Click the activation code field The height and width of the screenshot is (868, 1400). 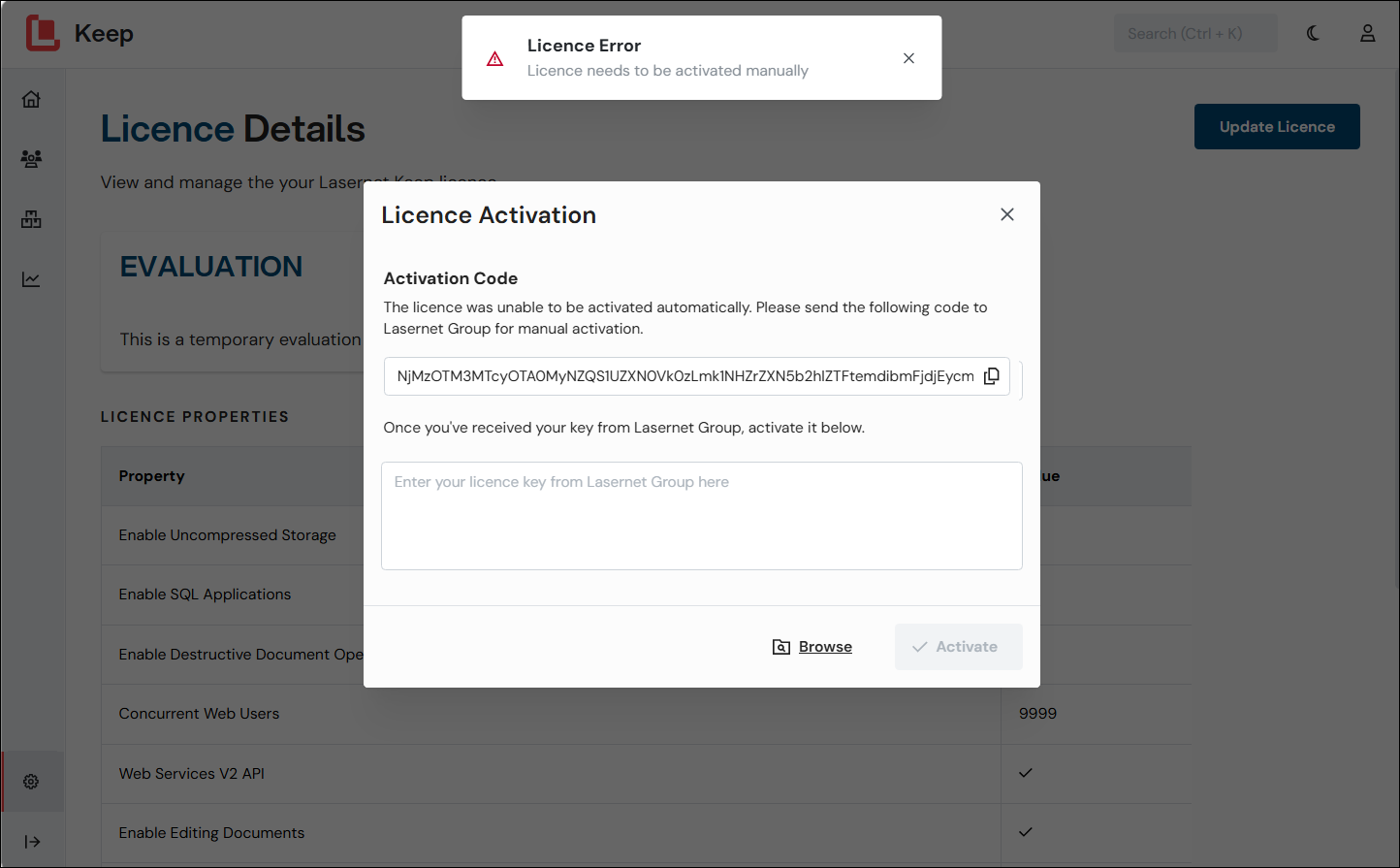pyautogui.click(x=697, y=376)
